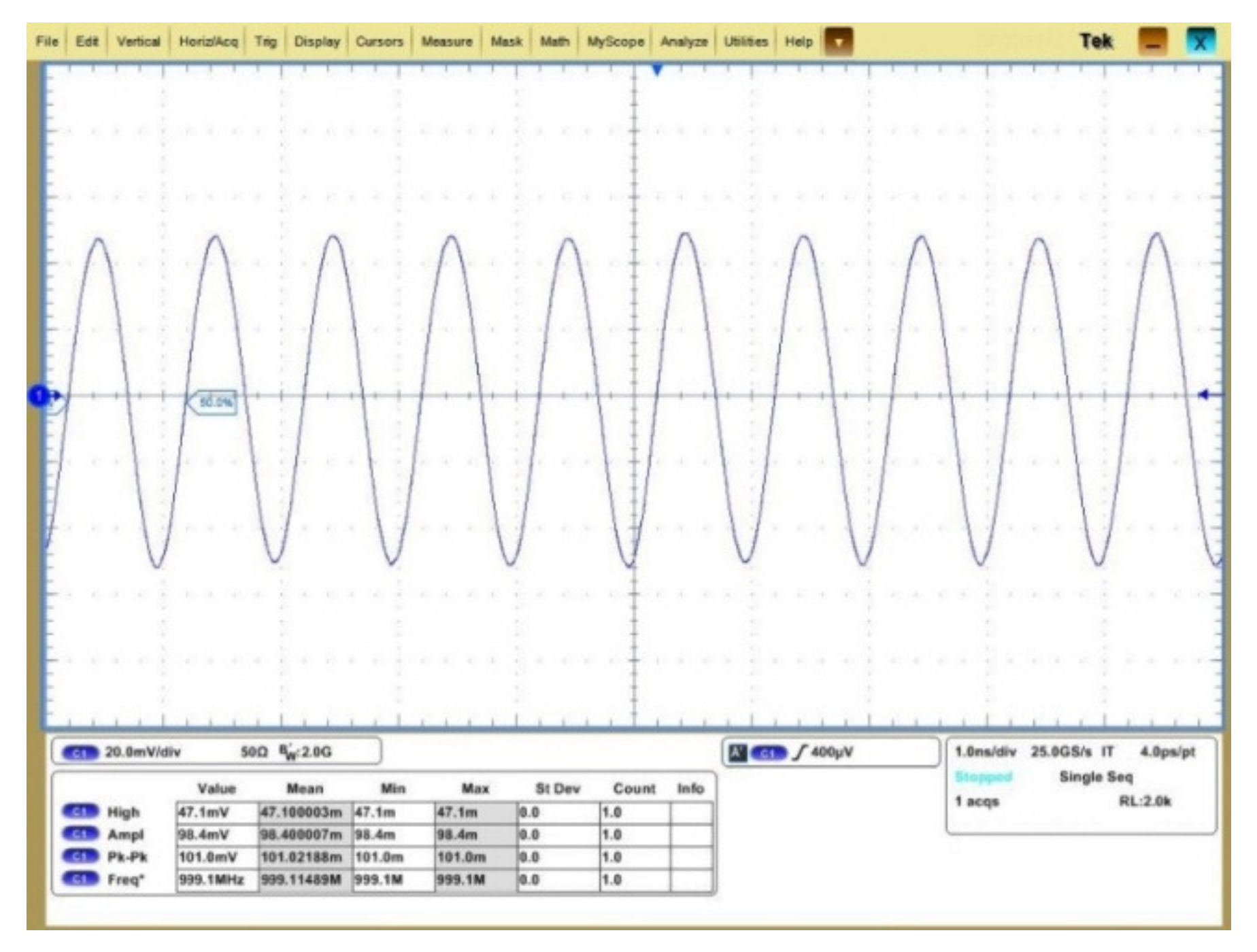Click the 47.1mV High value cell
The width and height of the screenshot is (1257, 952).
click(x=217, y=813)
